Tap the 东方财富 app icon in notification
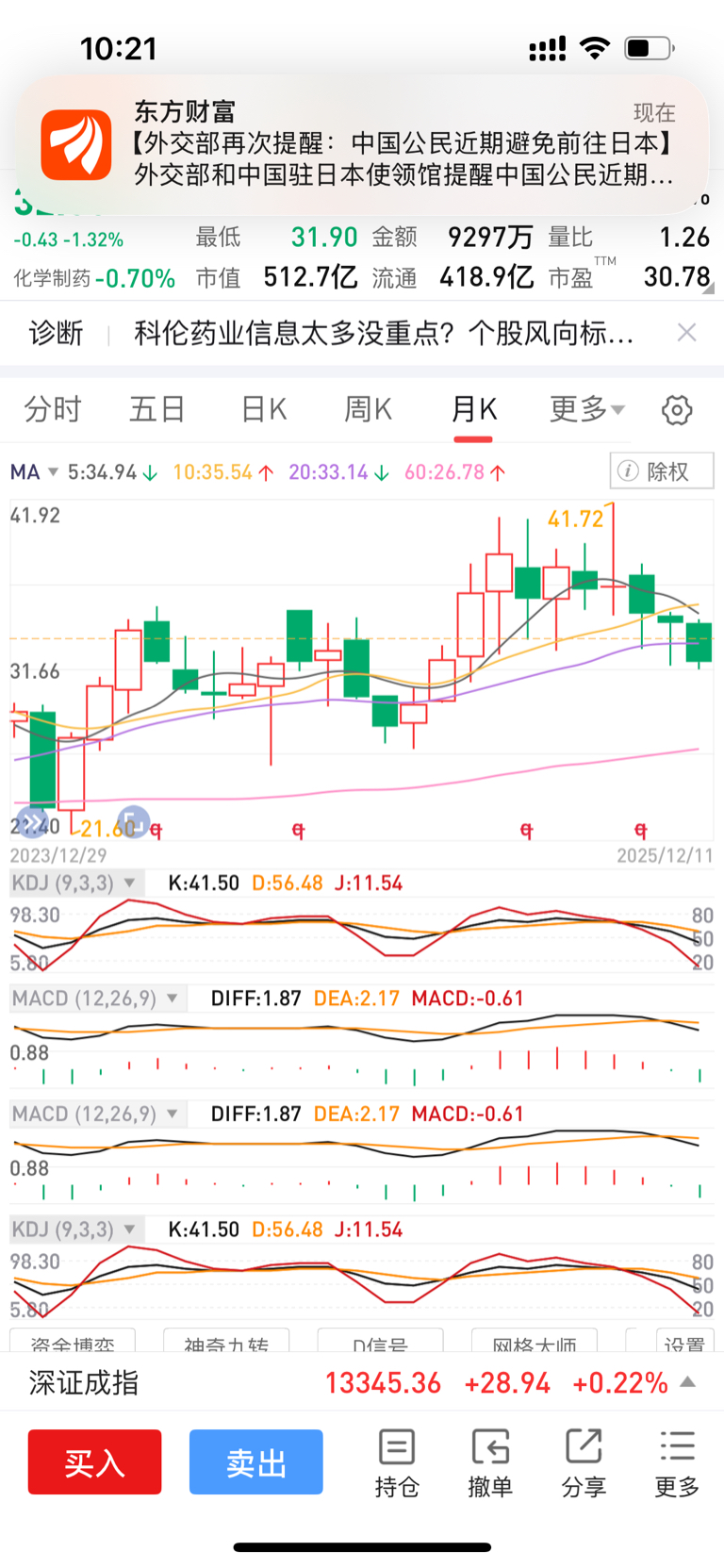 [76, 144]
